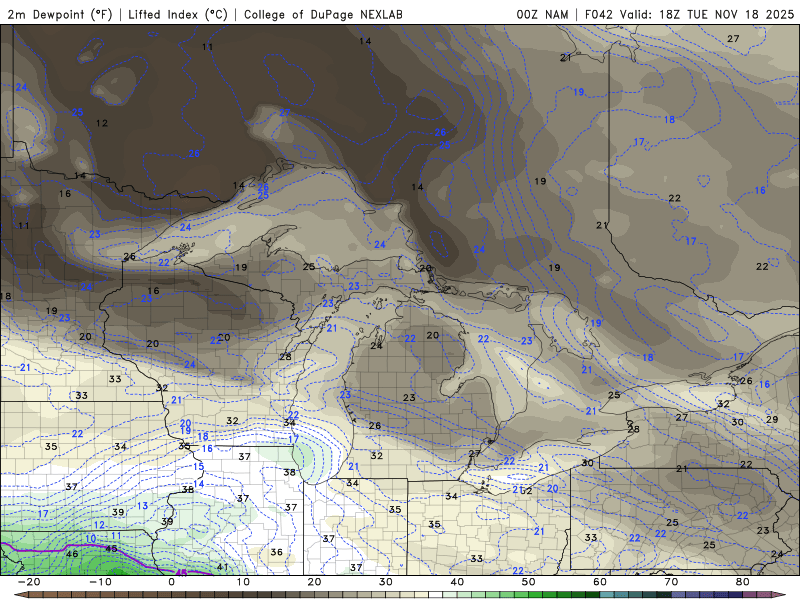Click the "-20" color scale label
Image resolution: width=800 pixels, height=600 pixels.
coord(29,582)
